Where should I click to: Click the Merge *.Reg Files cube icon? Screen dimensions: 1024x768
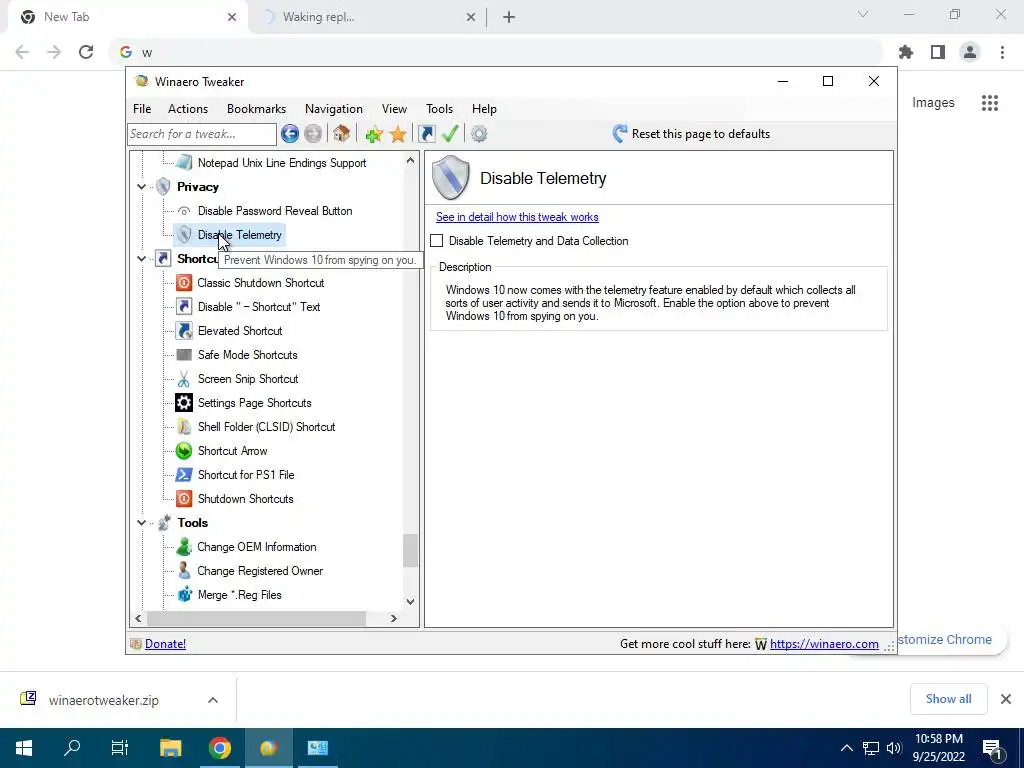point(185,594)
